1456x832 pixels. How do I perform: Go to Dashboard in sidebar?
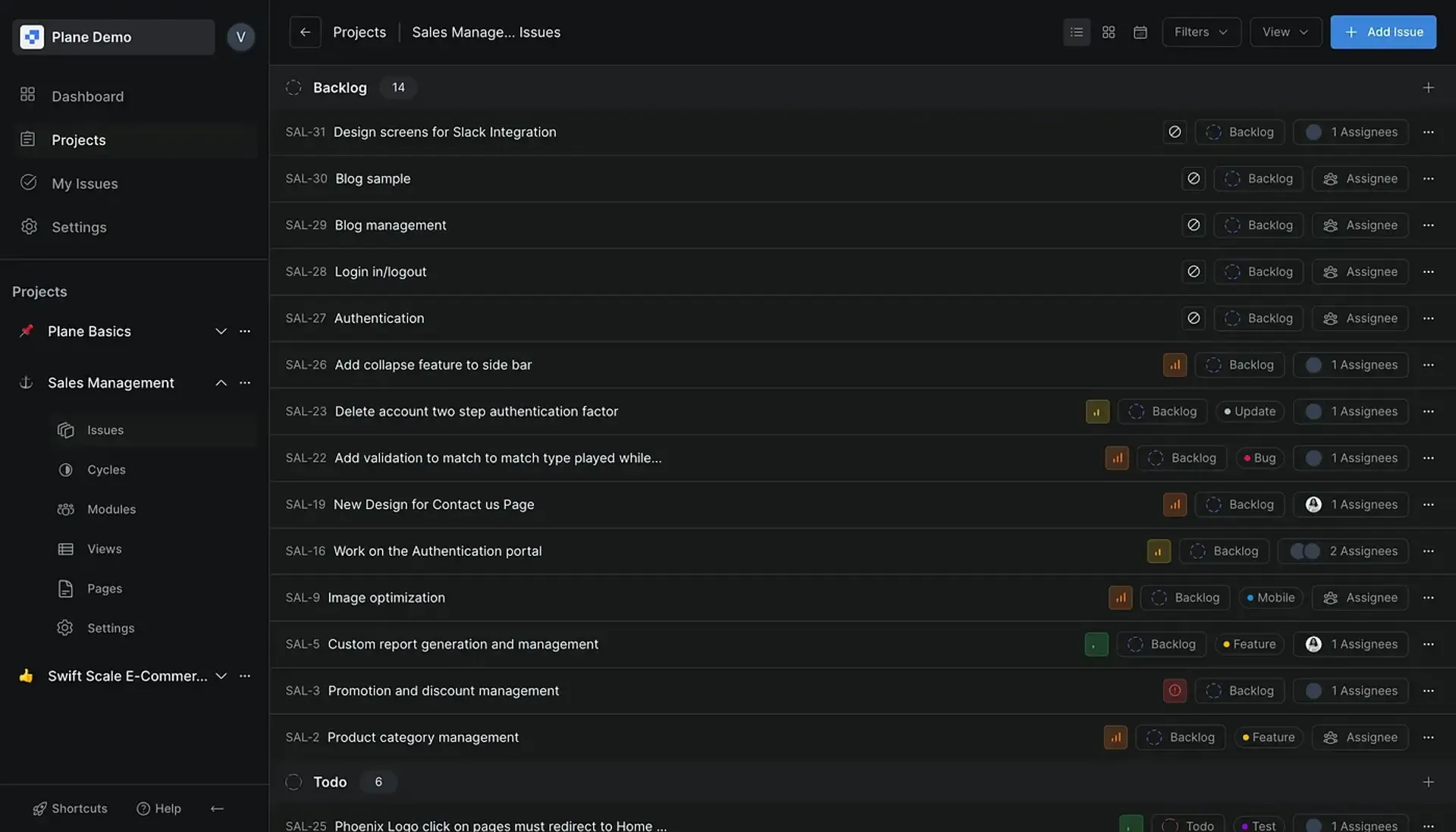pyautogui.click(x=87, y=96)
